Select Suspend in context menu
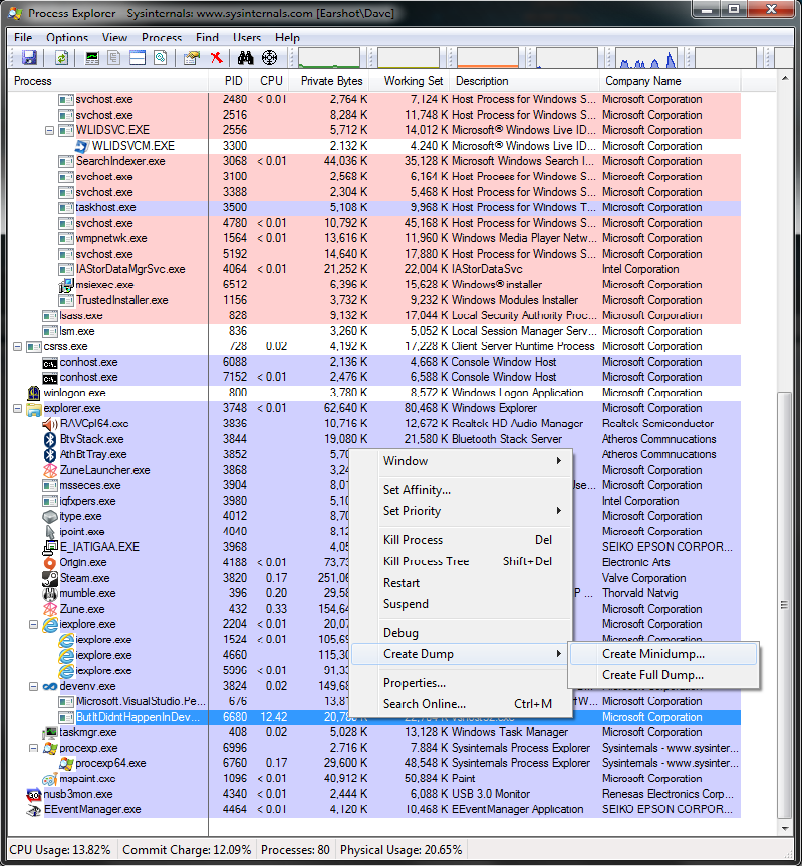Viewport: 802px width, 866px height. 461,604
